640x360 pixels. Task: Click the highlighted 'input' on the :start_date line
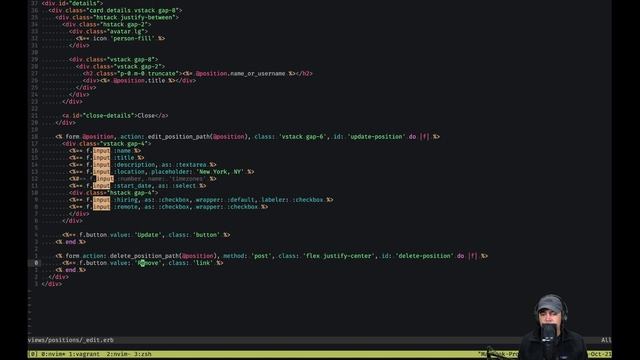101,186
